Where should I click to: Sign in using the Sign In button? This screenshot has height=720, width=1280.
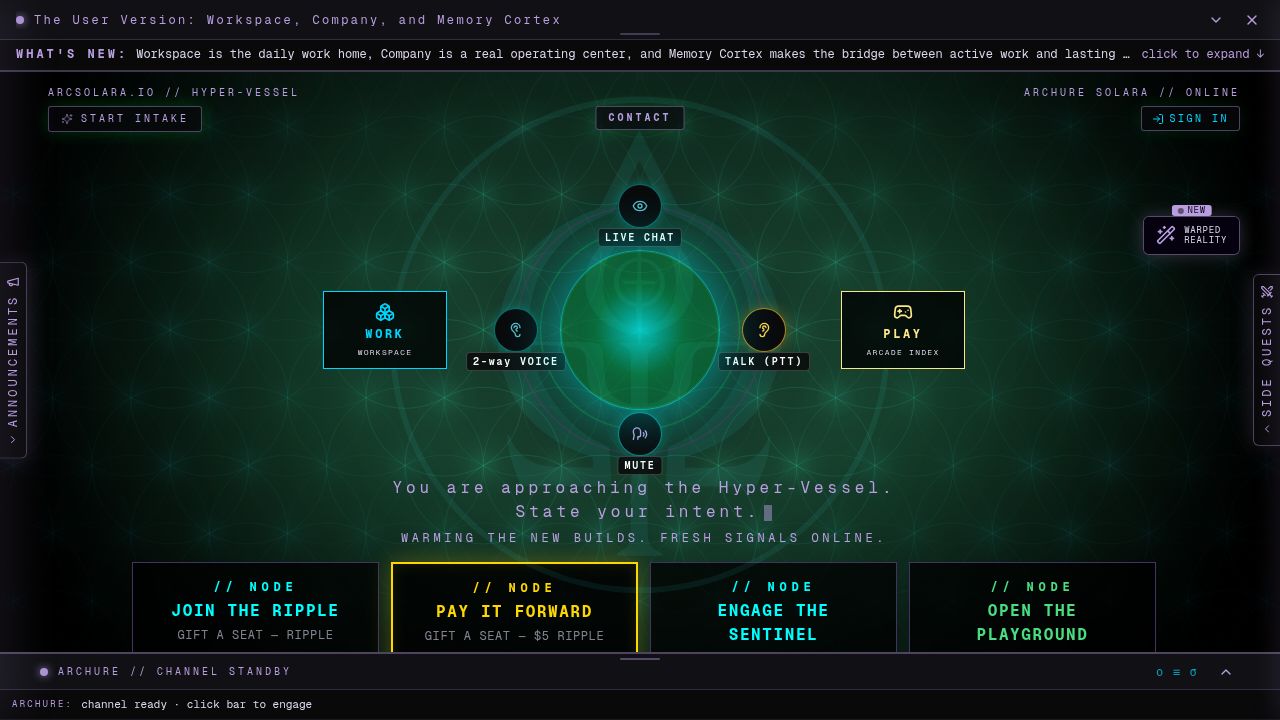pos(1190,119)
